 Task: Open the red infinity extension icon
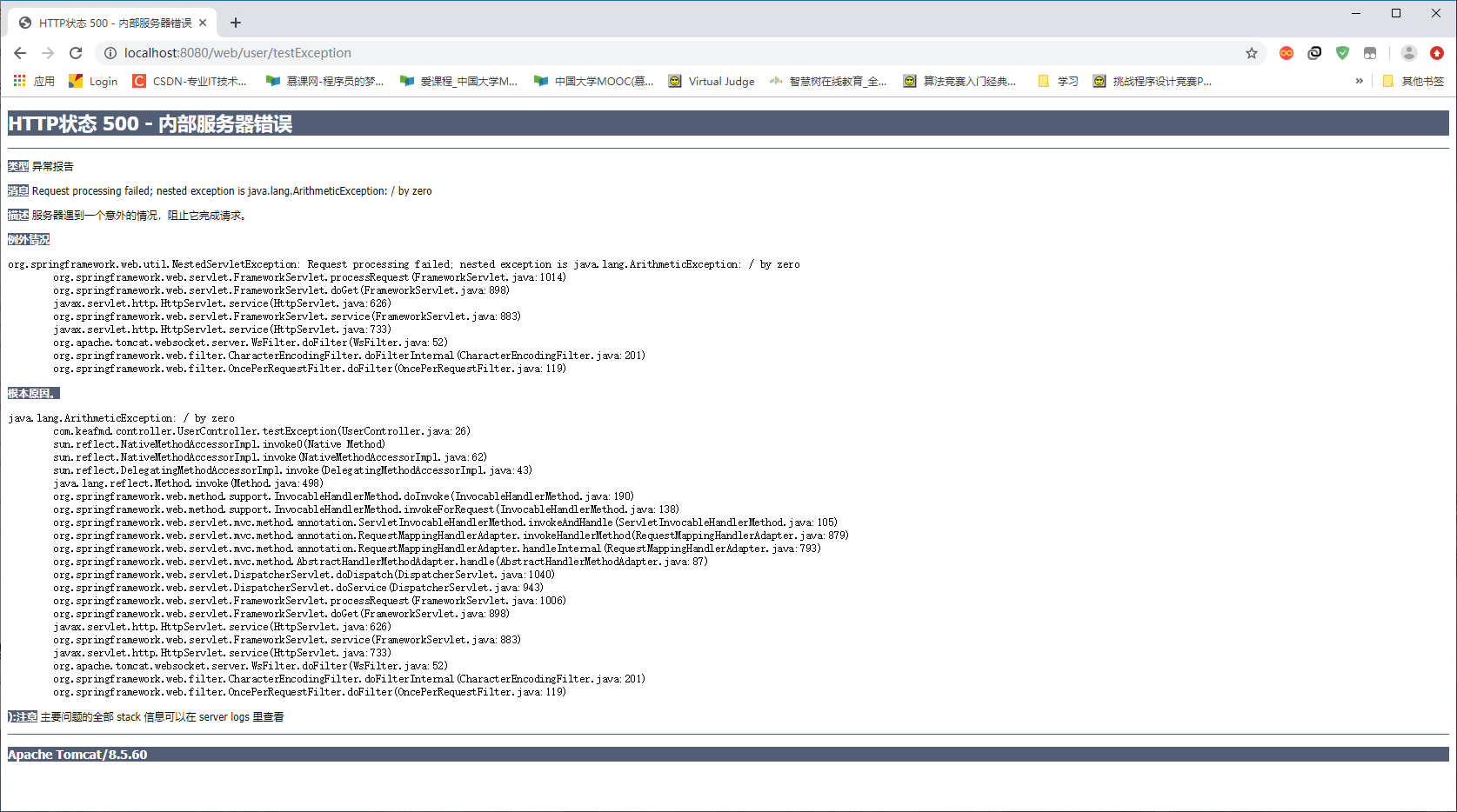point(1287,53)
